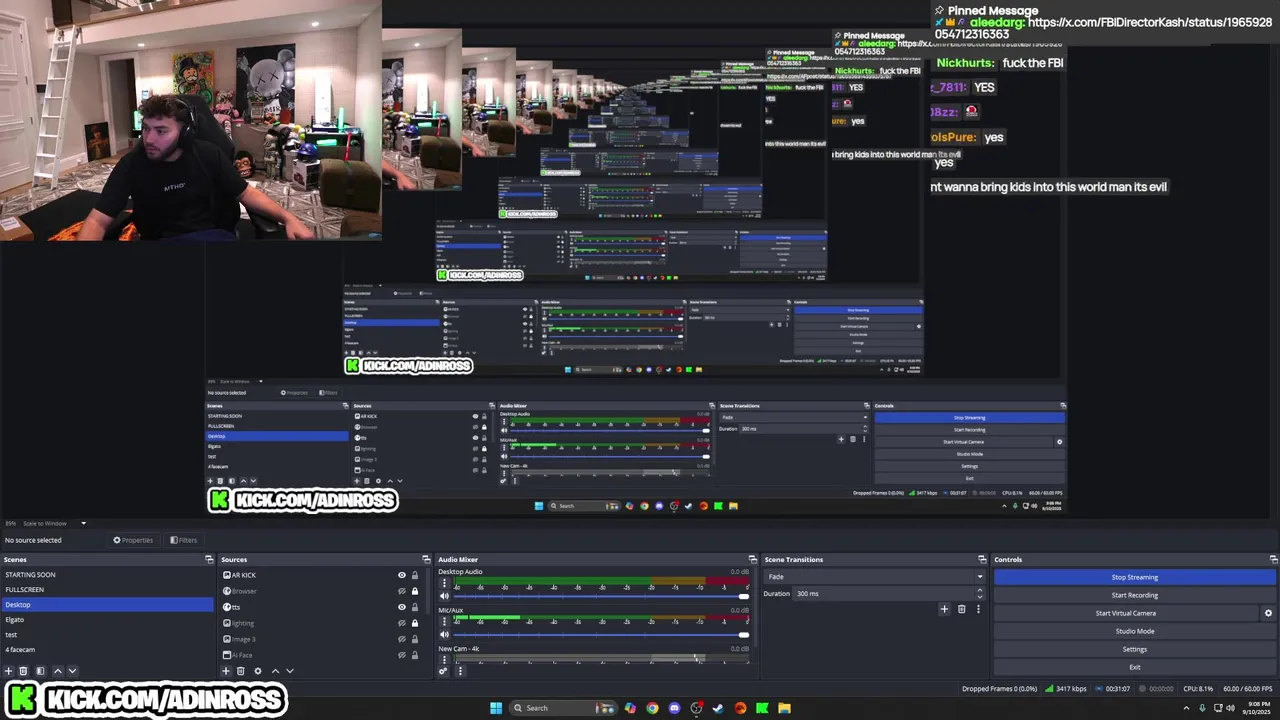
Task: Toggle lock on tts source
Action: pos(415,607)
